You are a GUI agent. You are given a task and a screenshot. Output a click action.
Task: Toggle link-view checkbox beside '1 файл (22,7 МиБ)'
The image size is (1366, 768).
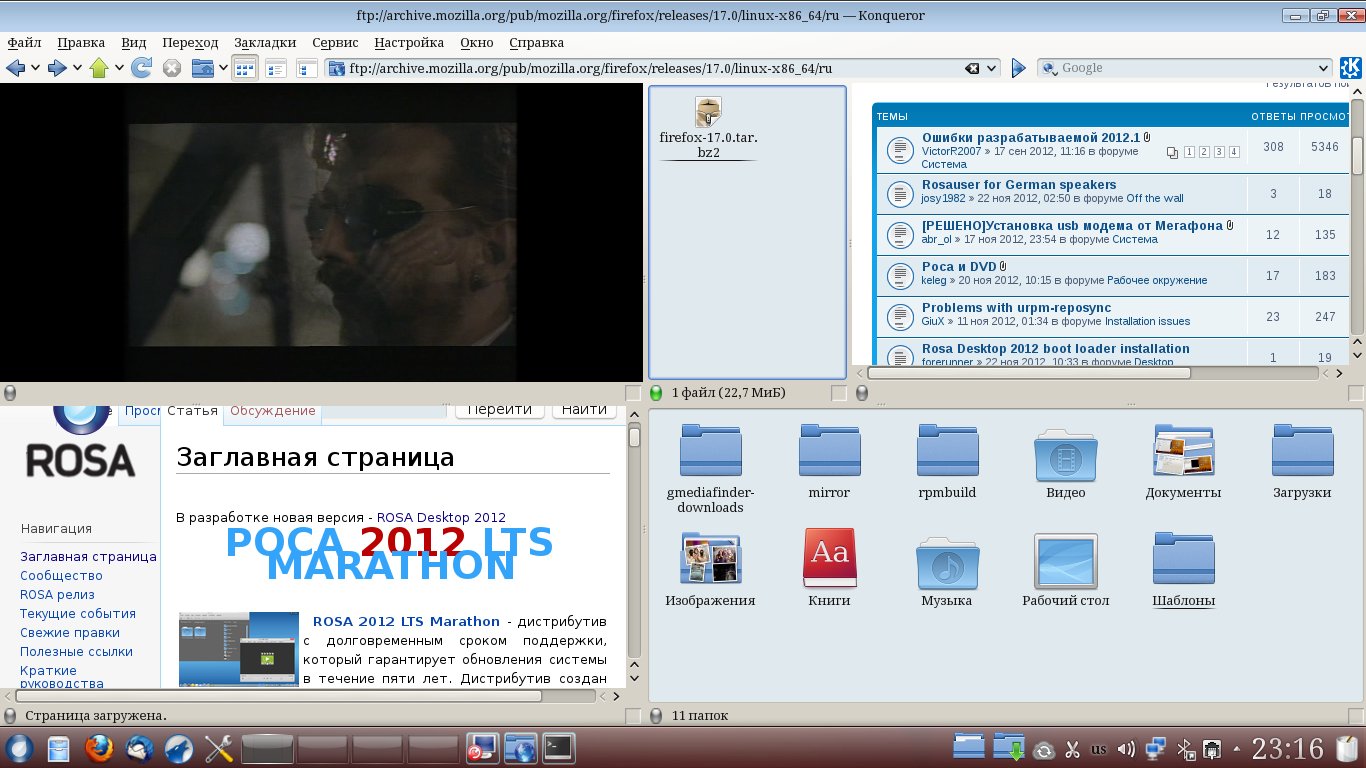(839, 393)
